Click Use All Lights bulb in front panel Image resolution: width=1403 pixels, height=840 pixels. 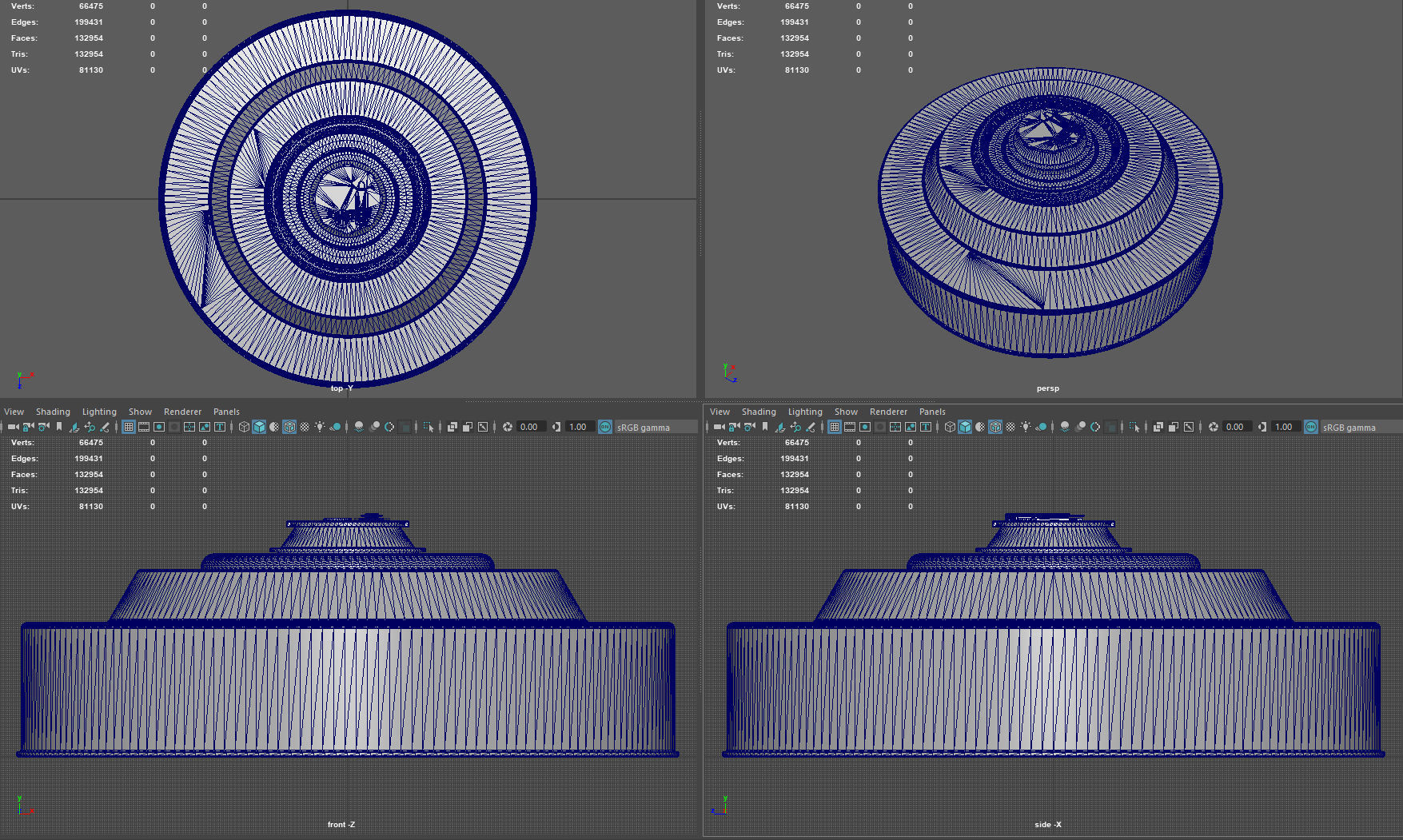320,427
